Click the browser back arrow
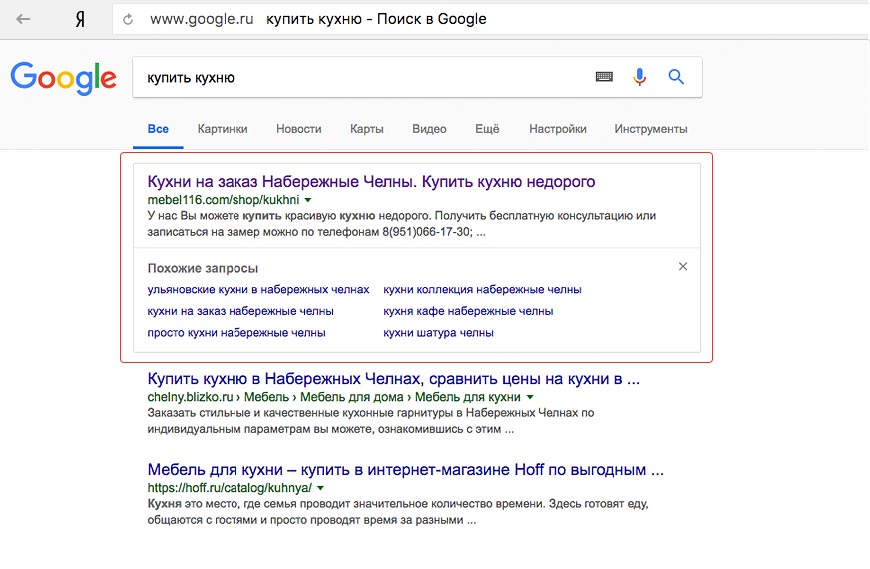 23,19
